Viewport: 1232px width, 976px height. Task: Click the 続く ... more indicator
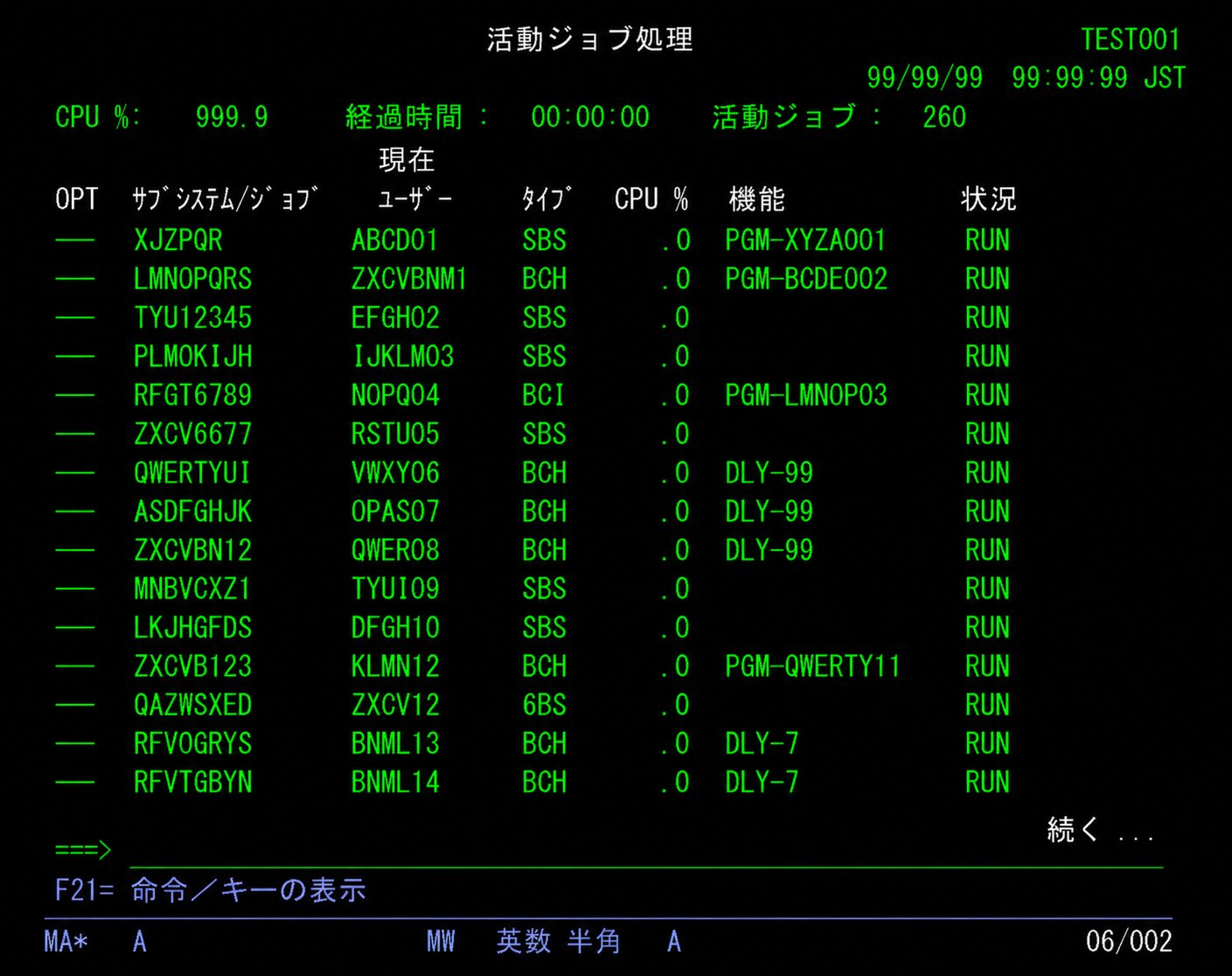(1101, 829)
